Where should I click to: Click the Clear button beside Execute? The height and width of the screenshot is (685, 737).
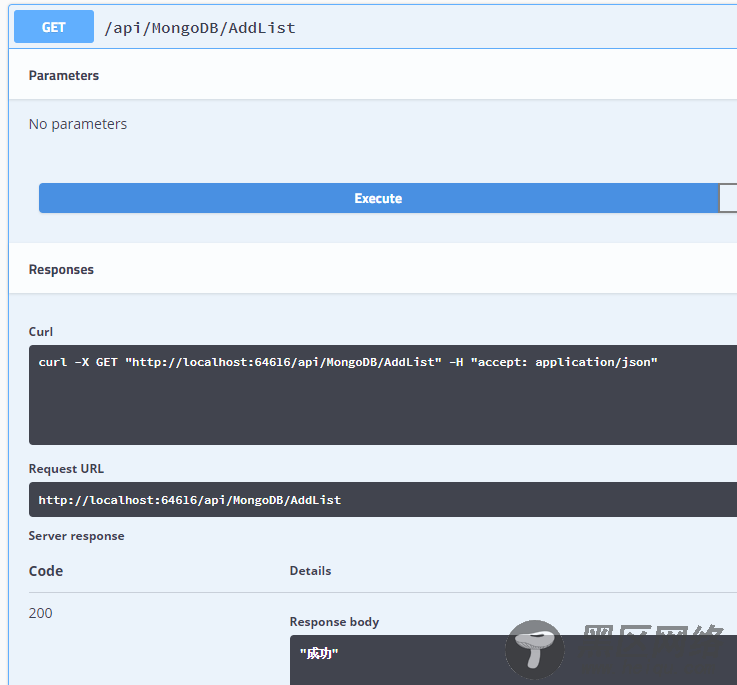(728, 198)
